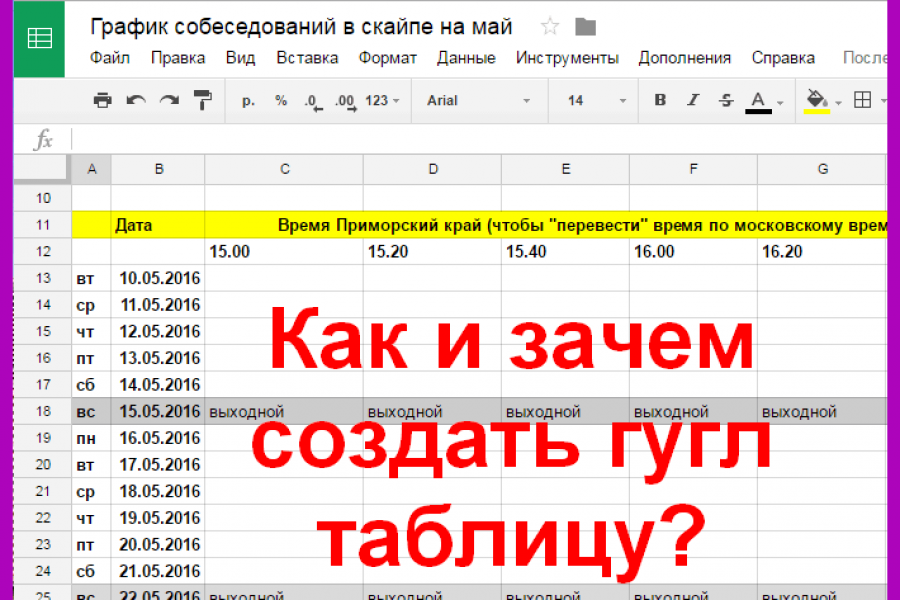This screenshot has height=600, width=900.
Task: Increase decimal places with the .00 button
Action: coord(346,102)
